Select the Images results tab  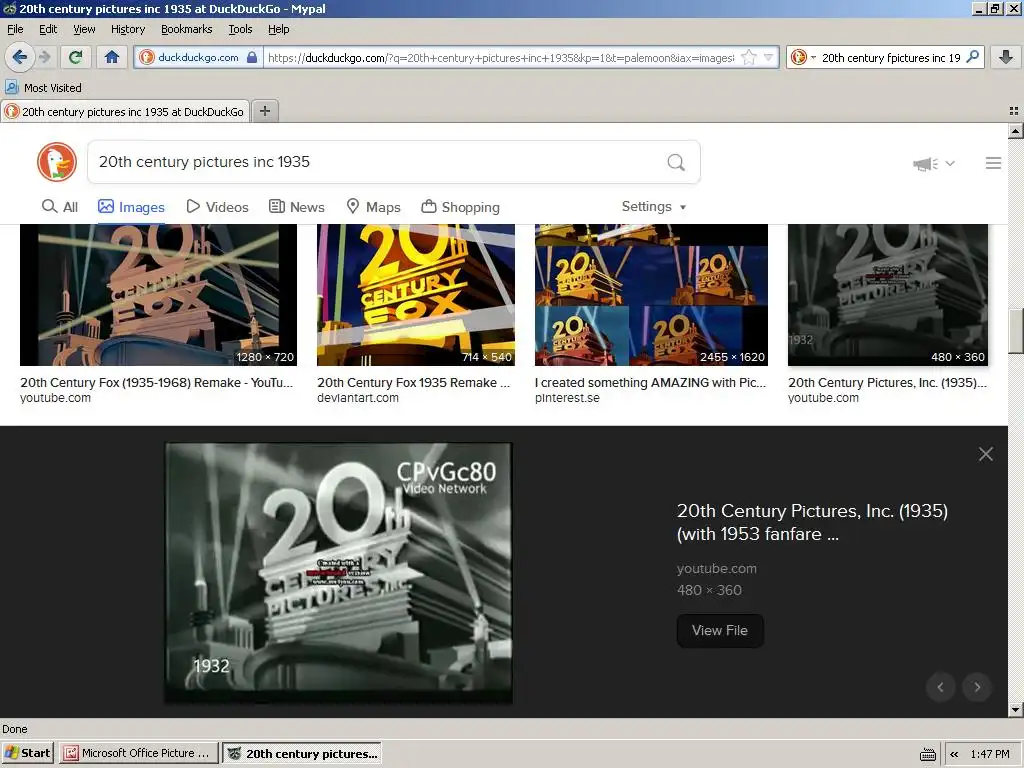click(x=131, y=207)
